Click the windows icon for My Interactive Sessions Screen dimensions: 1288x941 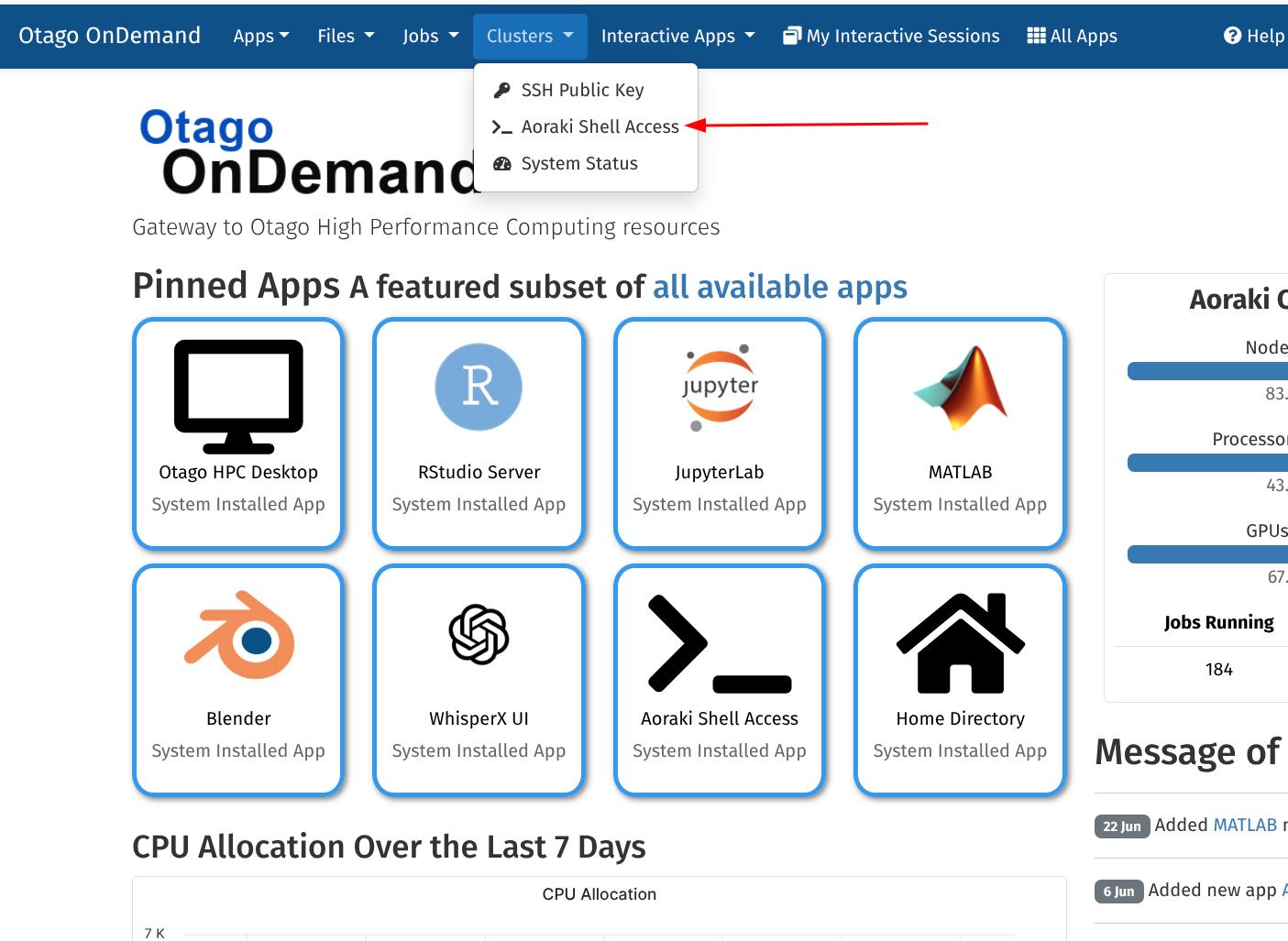point(792,36)
